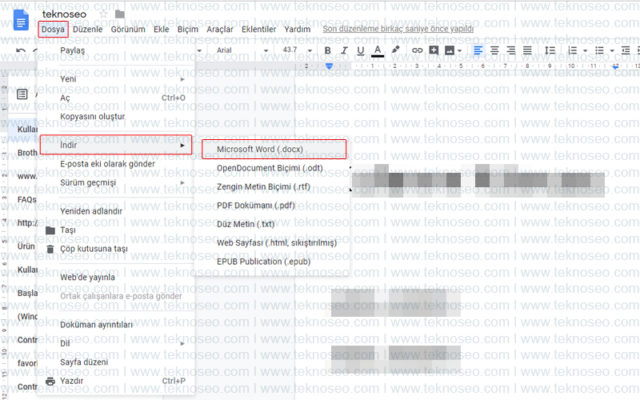The height and width of the screenshot is (400, 640).
Task: Expand the İndir submenu
Action: [116, 145]
